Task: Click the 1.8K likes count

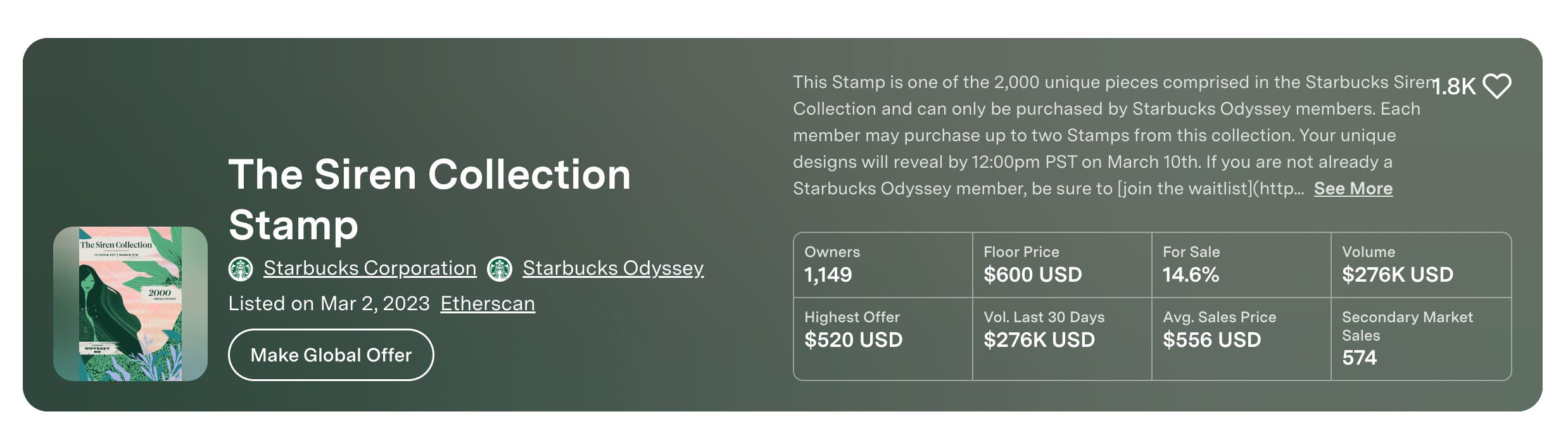Action: click(1454, 87)
